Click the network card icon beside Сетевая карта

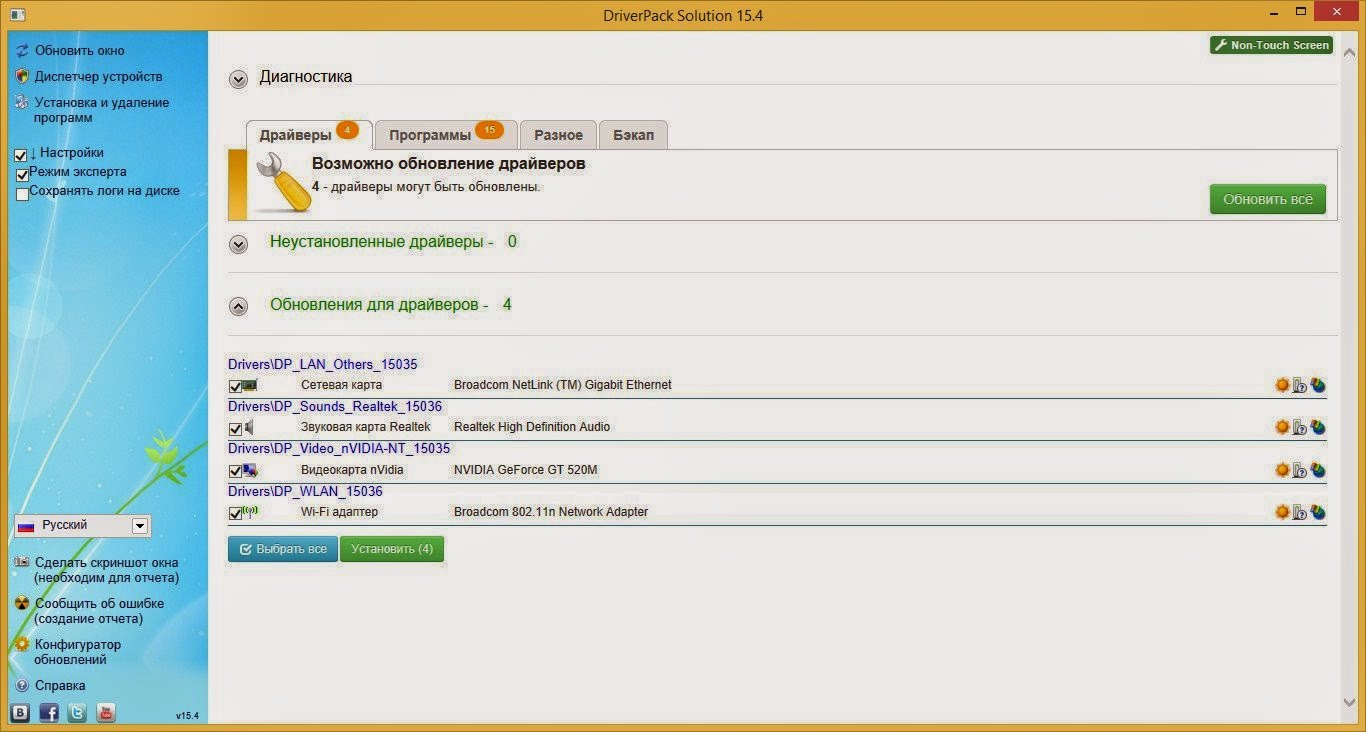click(250, 385)
